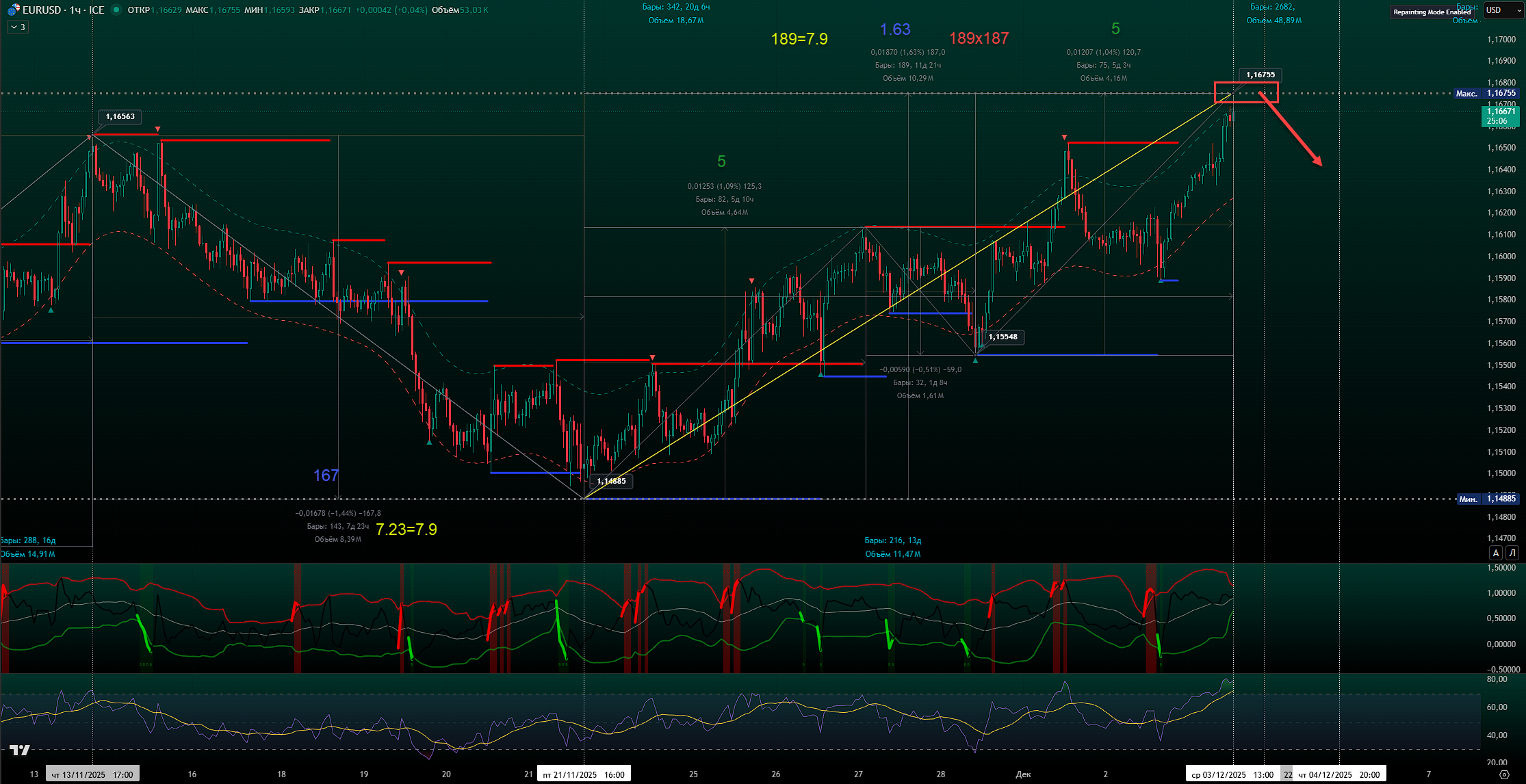The image size is (1526, 784).
Task: Click the TradingView logo at bottom left
Action: coord(20,750)
